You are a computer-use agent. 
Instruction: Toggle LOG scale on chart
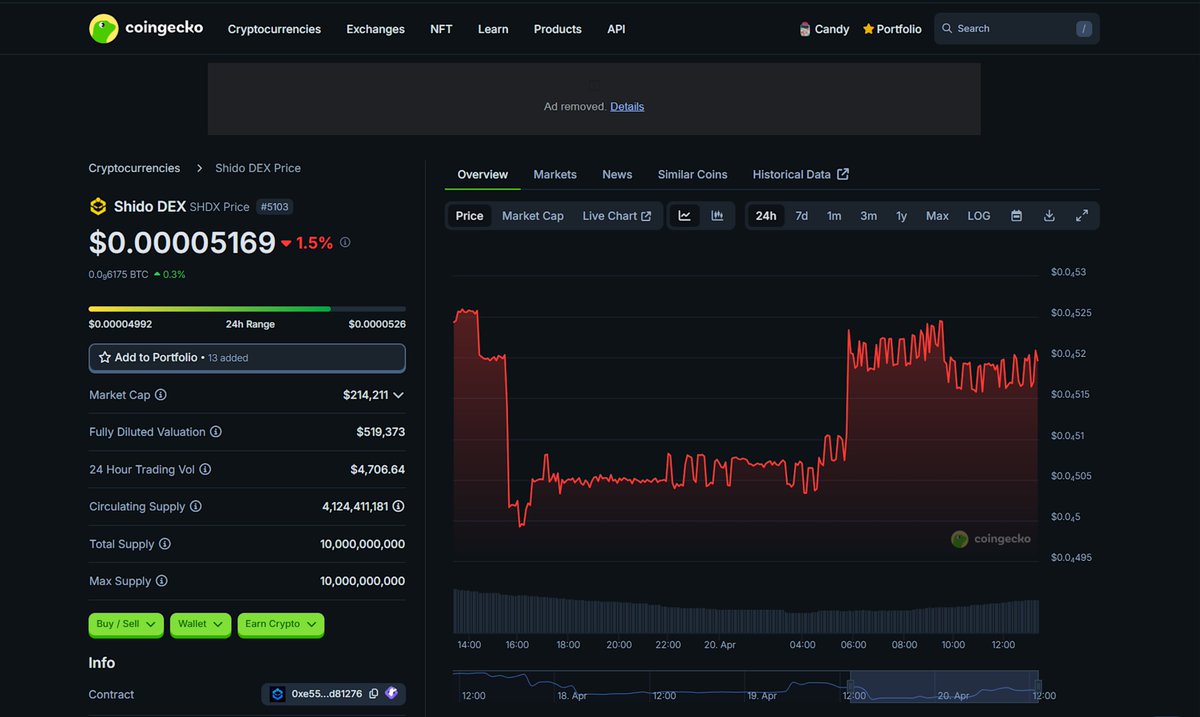(x=979, y=216)
